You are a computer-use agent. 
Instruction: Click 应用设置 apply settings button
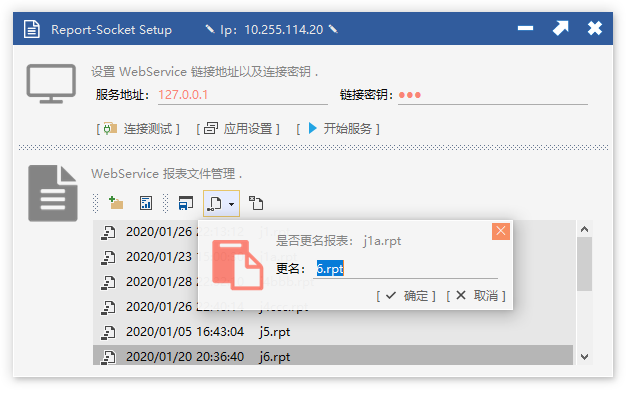[x=238, y=129]
